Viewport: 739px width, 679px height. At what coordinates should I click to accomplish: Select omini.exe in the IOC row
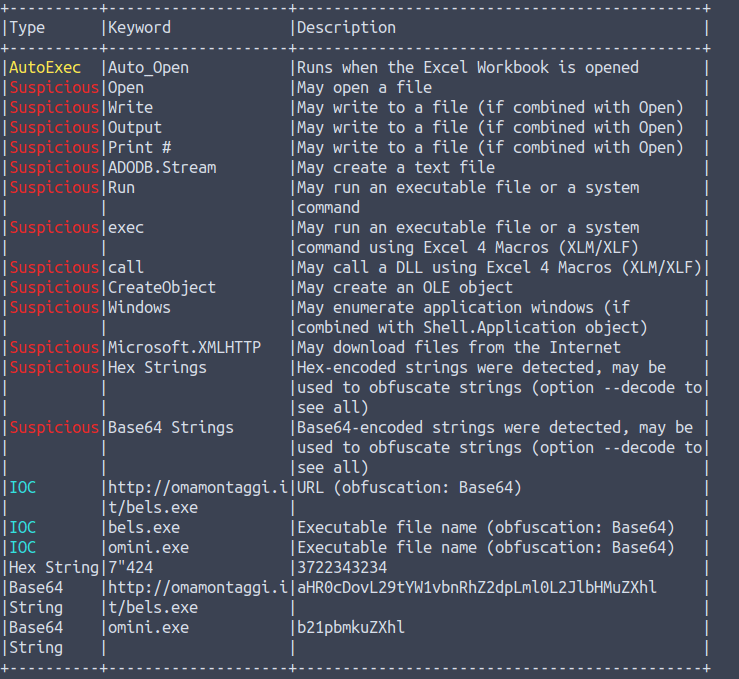click(148, 548)
